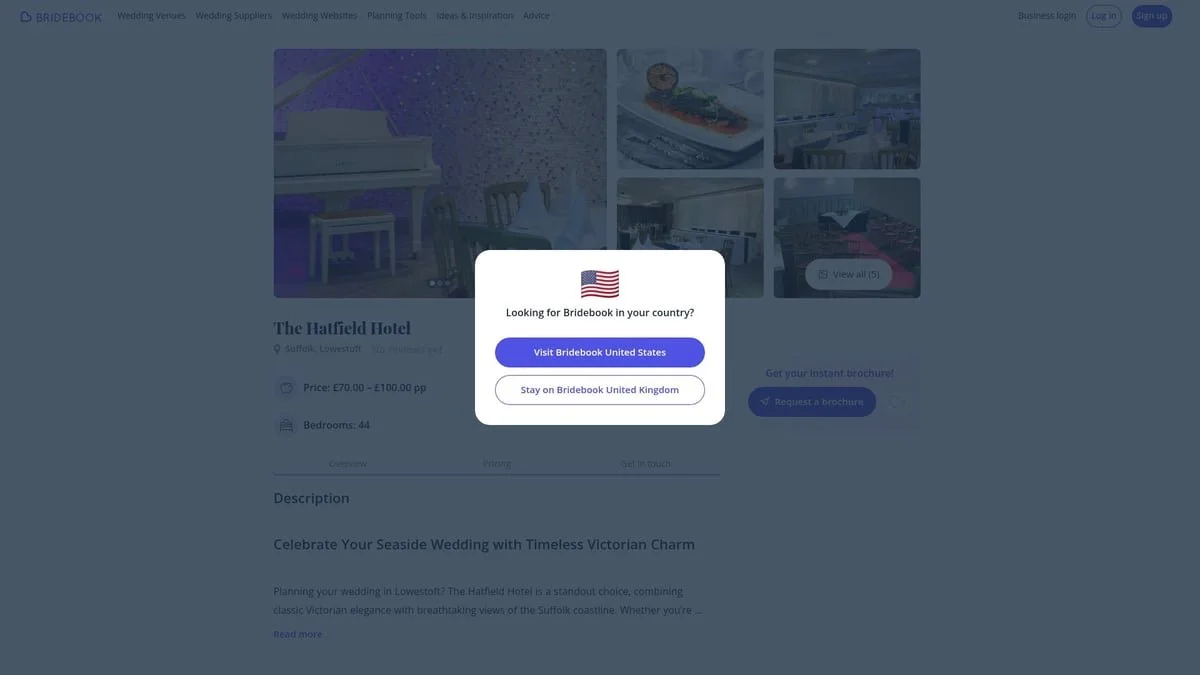Click the US flag in the popup
The height and width of the screenshot is (675, 1200).
(x=600, y=284)
